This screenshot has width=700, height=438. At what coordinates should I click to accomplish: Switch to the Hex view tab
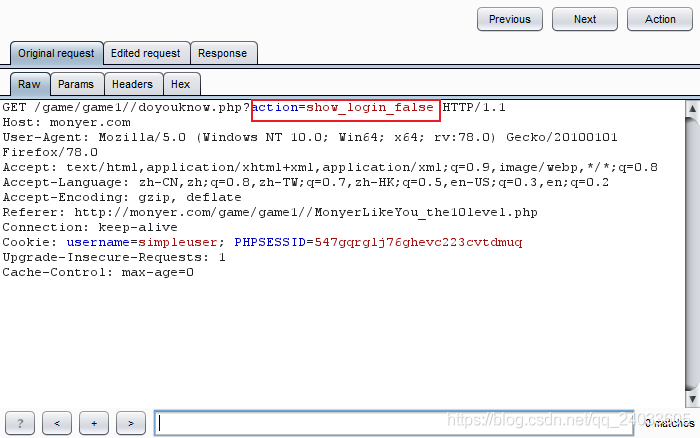181,84
